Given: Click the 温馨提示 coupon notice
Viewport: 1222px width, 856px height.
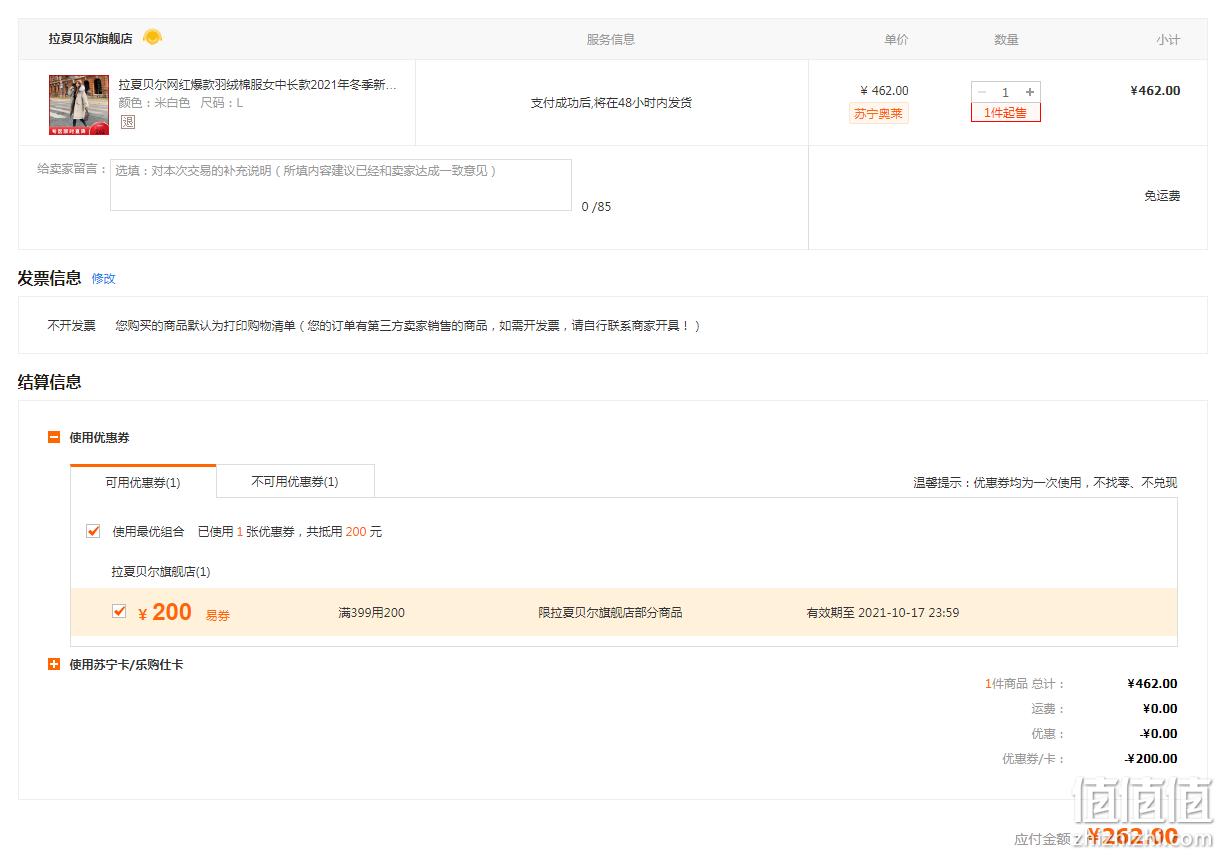Looking at the screenshot, I should pos(1045,482).
